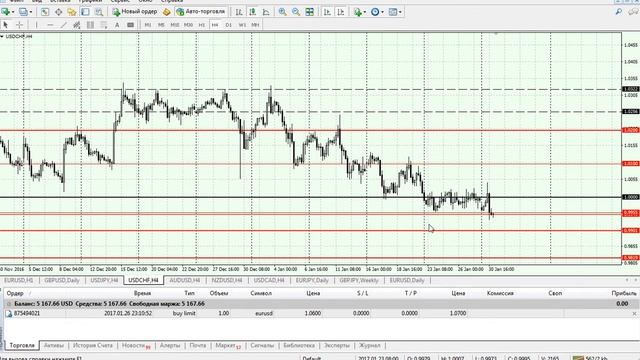Viewport: 640px width, 360px height.
Task: Sort orders by Время column header
Action: [x=142, y=293]
